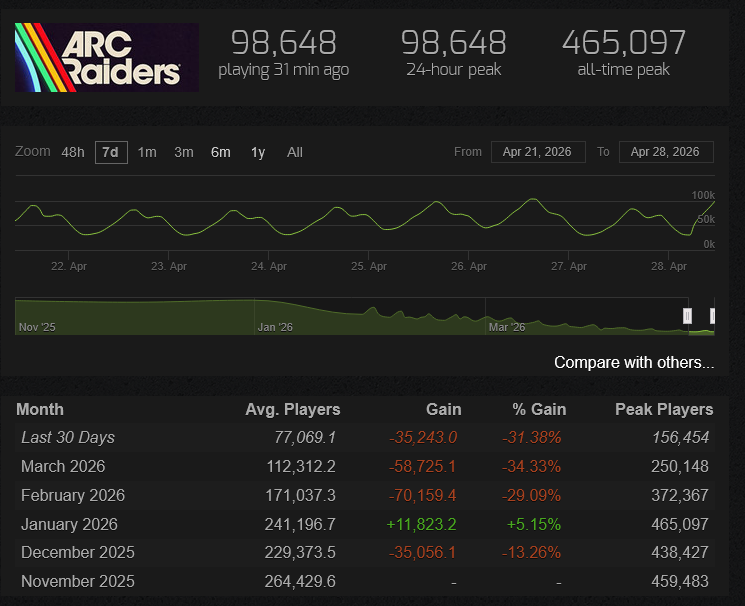Click the 77,069.1 average players value
This screenshot has height=606, width=745.
point(305,437)
